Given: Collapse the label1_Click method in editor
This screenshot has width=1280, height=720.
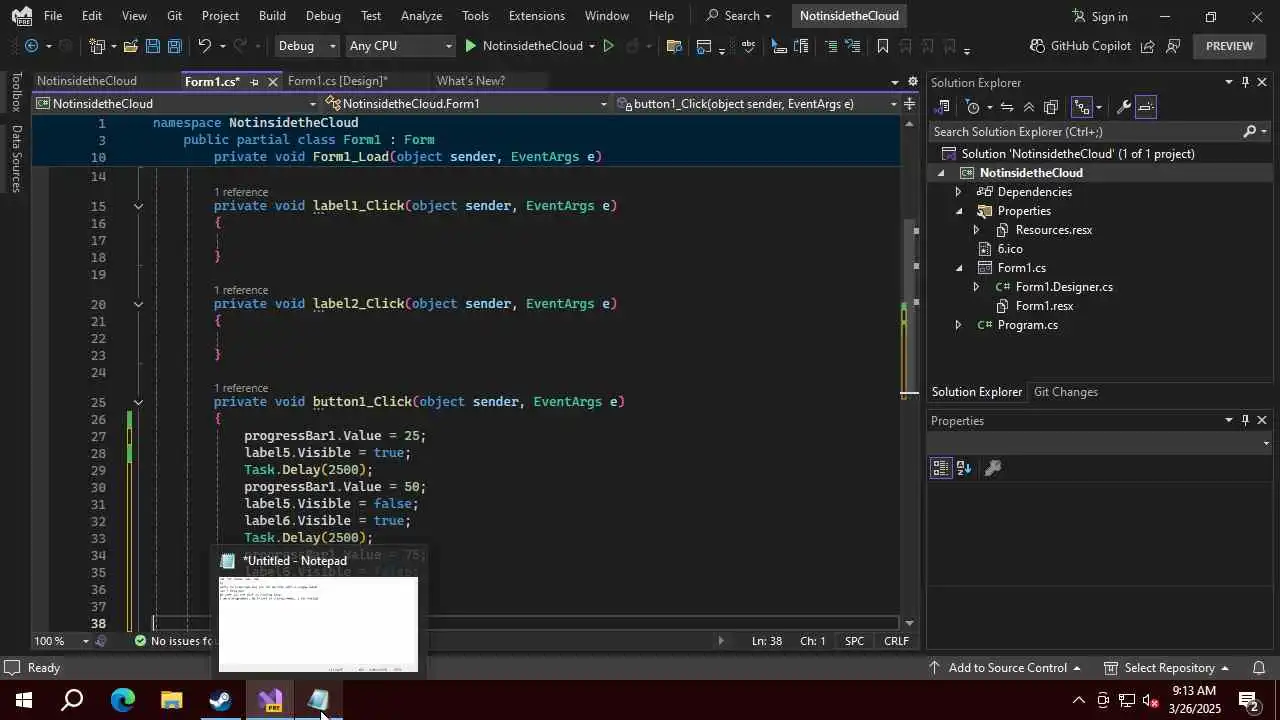Looking at the screenshot, I should [138, 206].
